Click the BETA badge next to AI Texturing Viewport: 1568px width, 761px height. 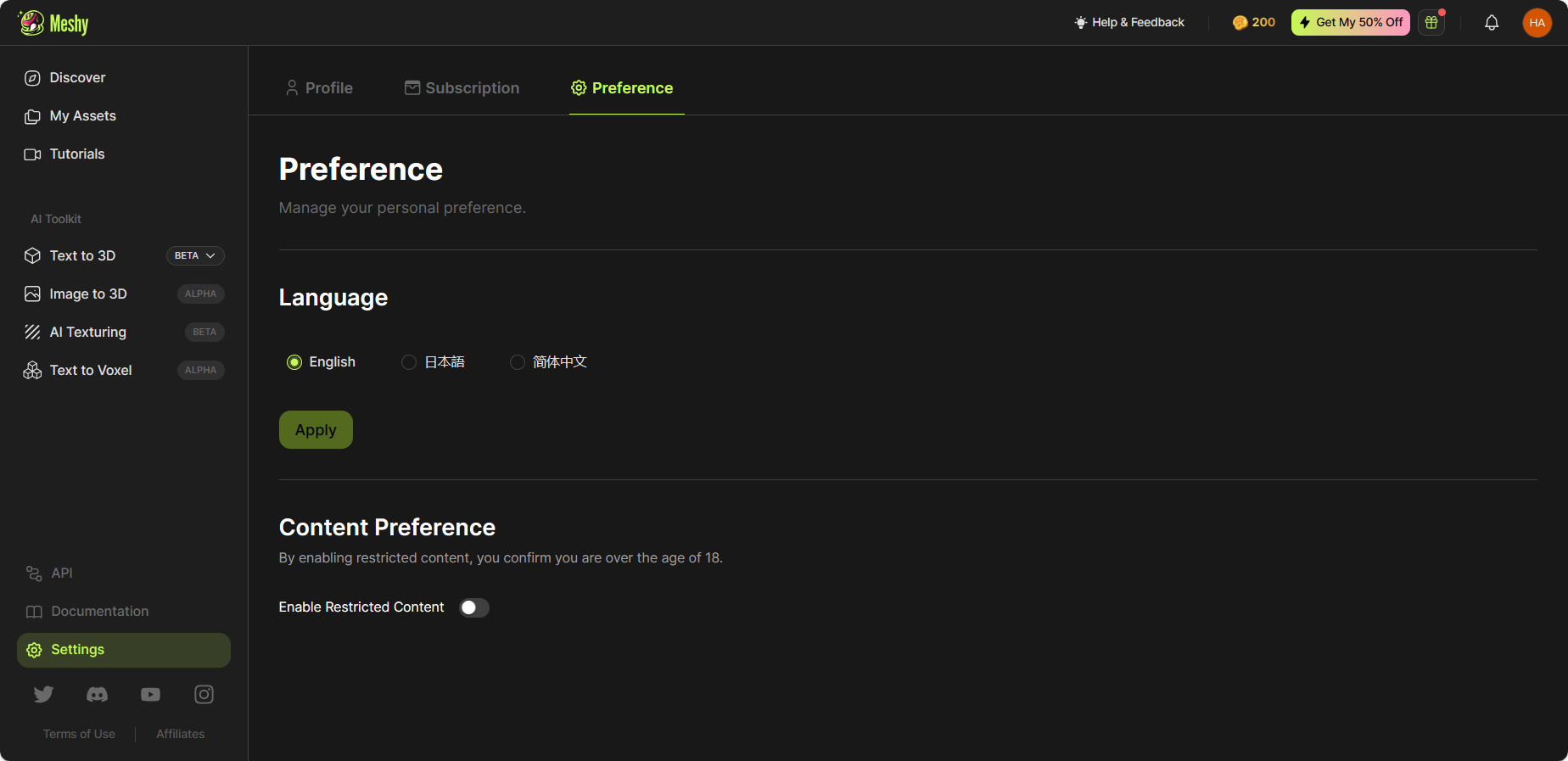204,333
